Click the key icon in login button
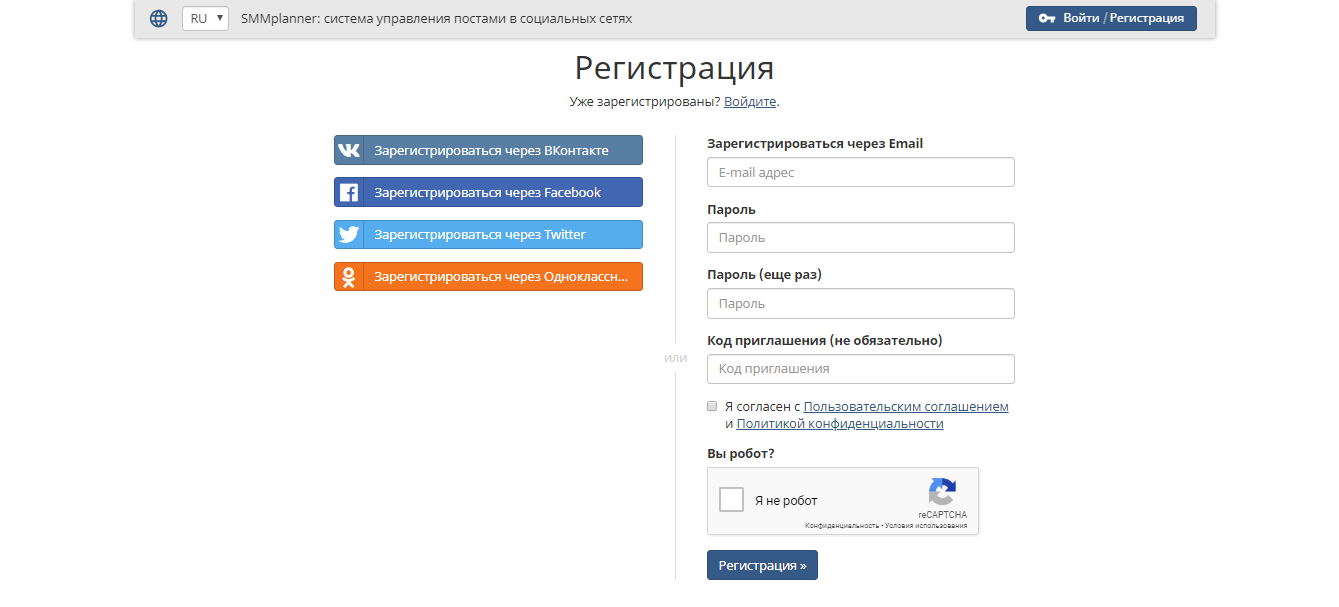1339x607 pixels. pyautogui.click(x=1047, y=19)
